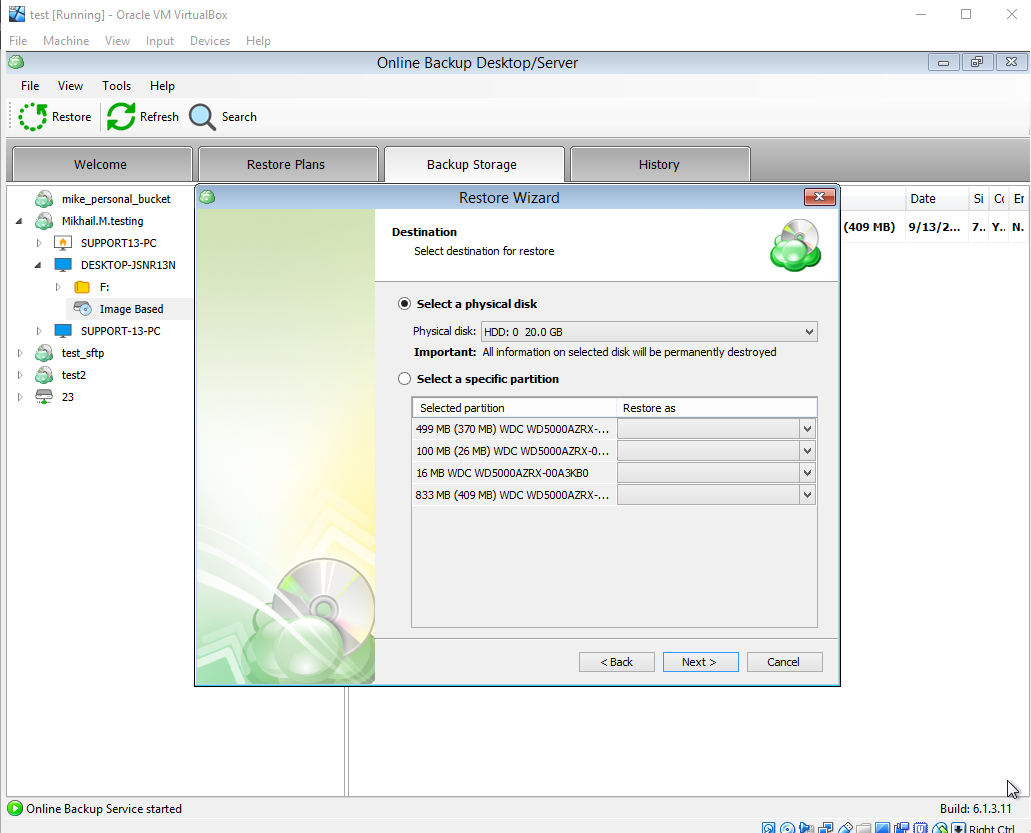Select the 499 MB (370 MB) partition row

514,429
